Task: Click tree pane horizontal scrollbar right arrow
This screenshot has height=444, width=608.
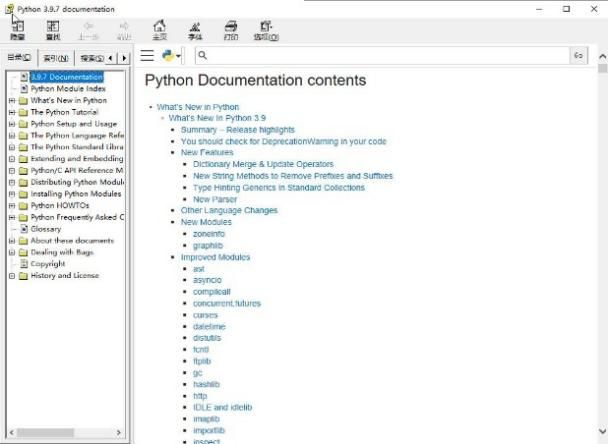Action: pyautogui.click(x=119, y=432)
